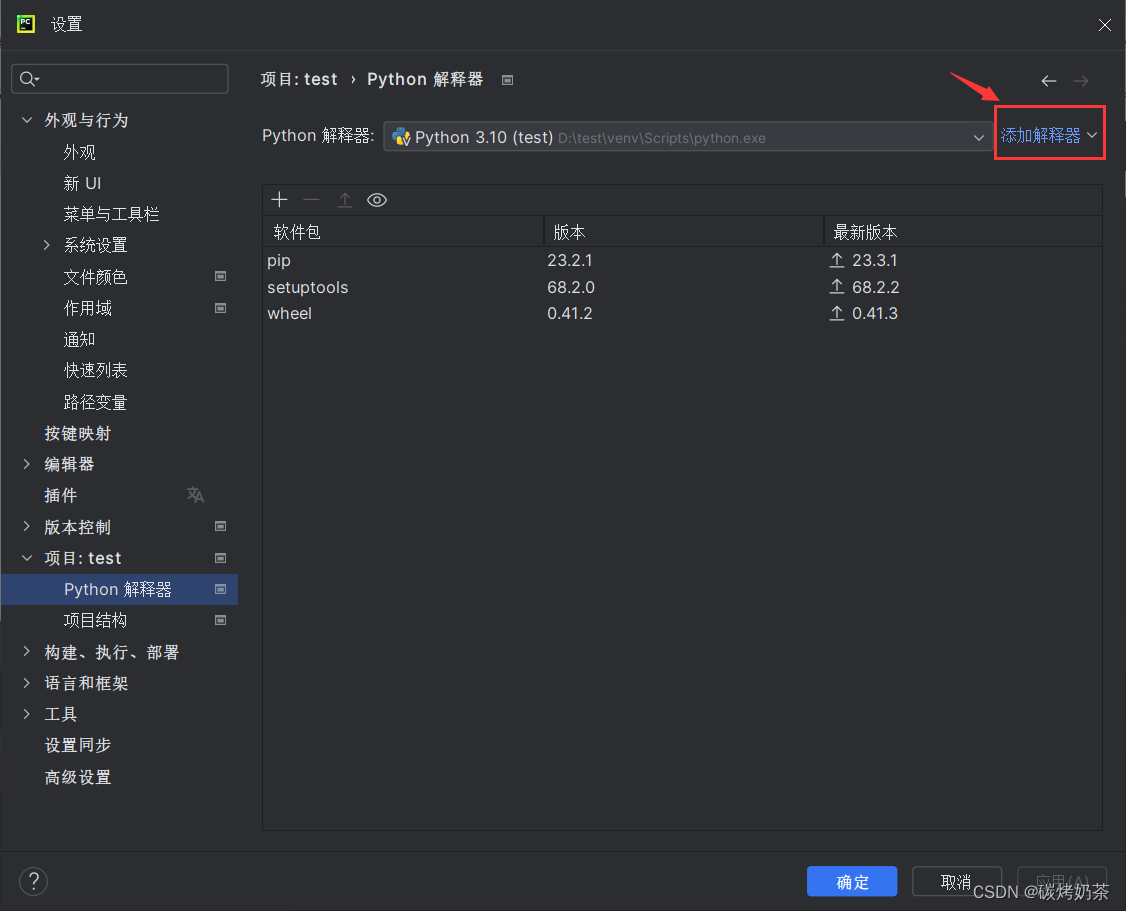Expand the 编辑器 section

click(27, 464)
